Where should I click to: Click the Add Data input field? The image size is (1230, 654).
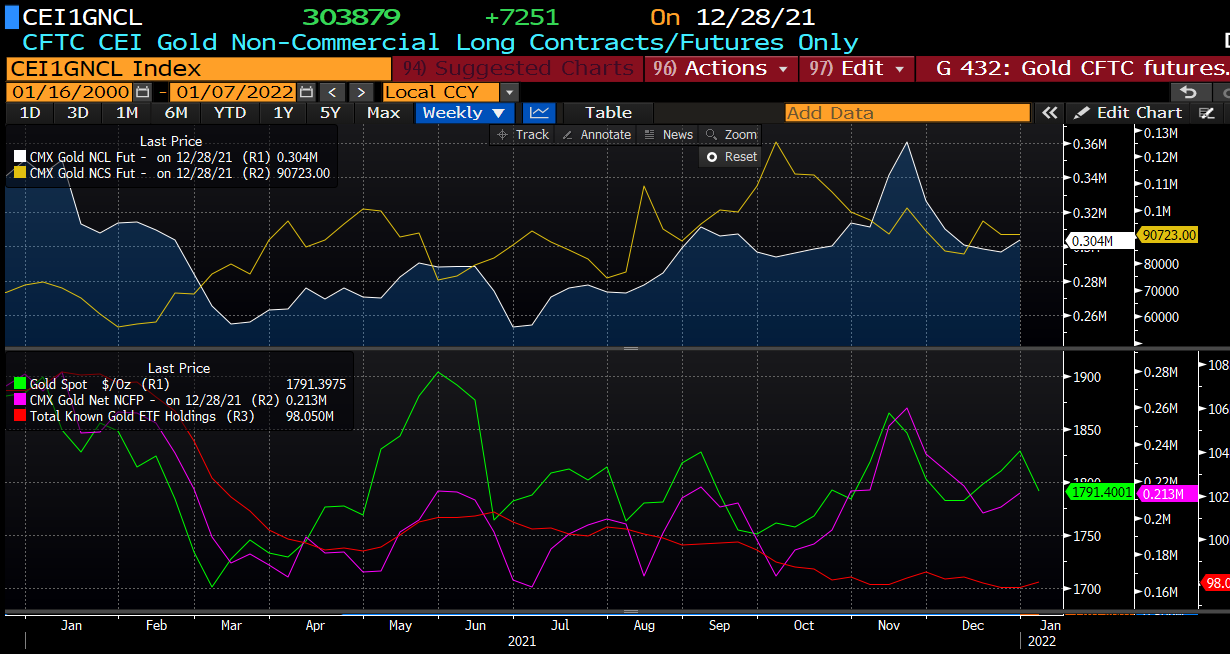click(x=906, y=113)
